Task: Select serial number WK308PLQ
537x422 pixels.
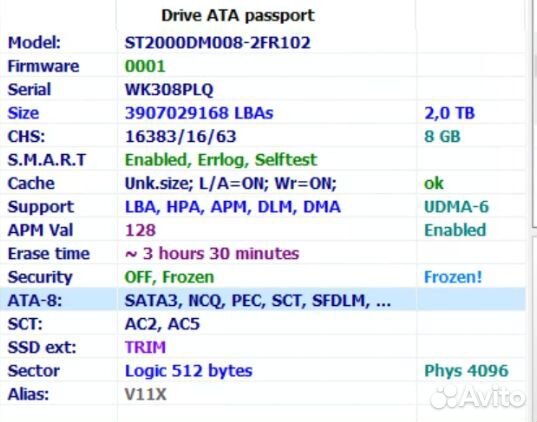Action: point(169,90)
